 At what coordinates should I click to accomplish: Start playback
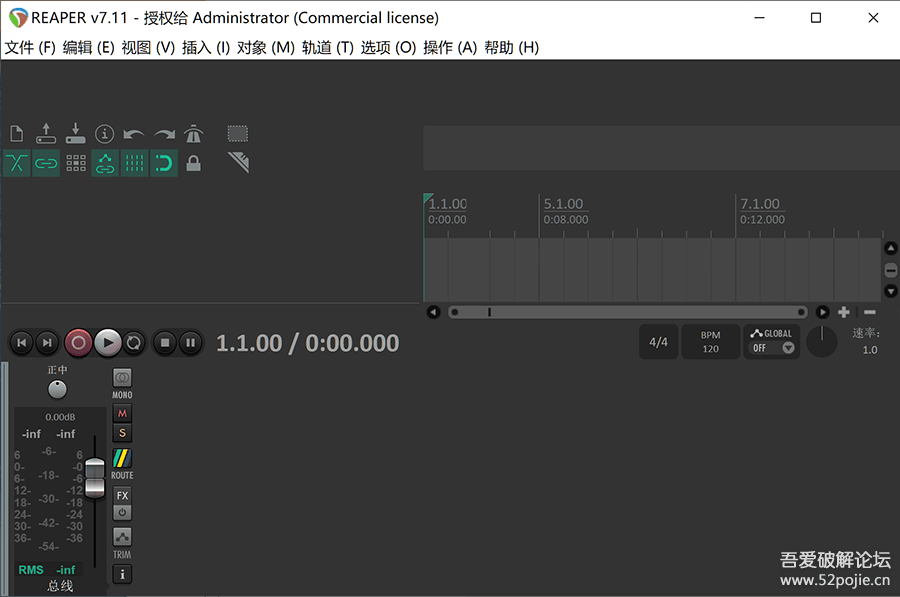(x=108, y=343)
